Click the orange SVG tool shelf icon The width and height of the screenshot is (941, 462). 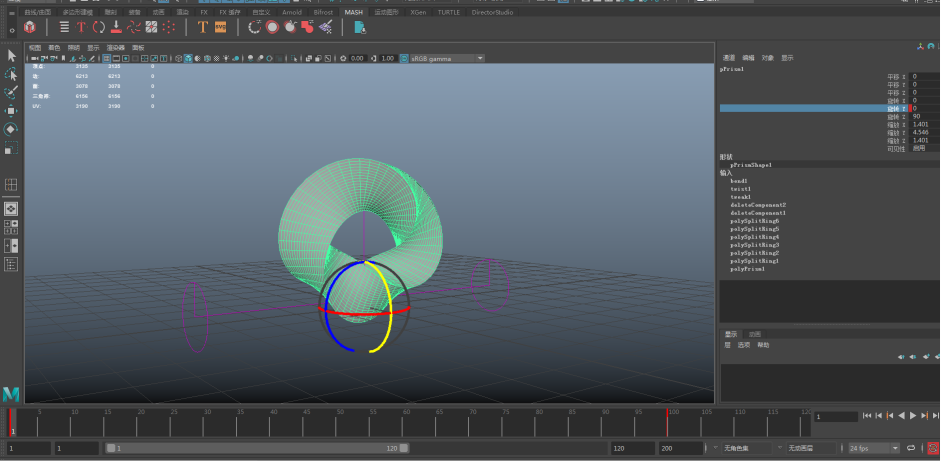coord(220,27)
